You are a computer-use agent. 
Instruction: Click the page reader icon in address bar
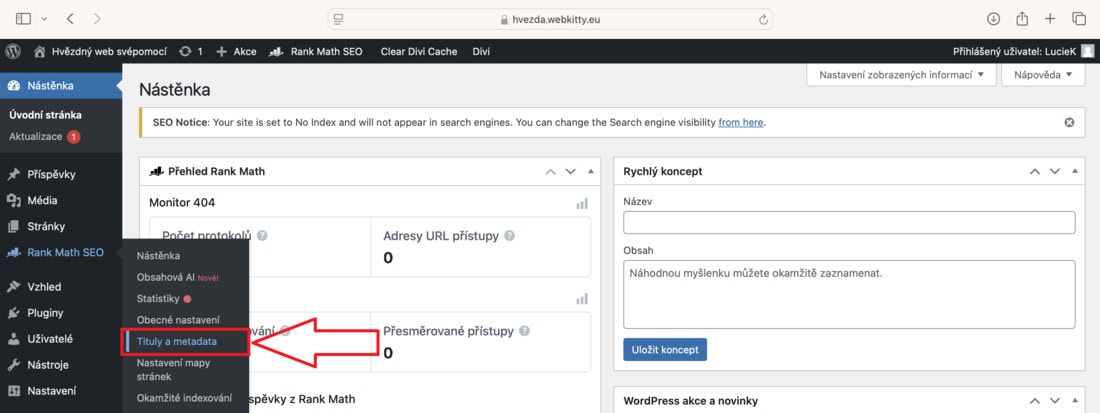point(339,19)
